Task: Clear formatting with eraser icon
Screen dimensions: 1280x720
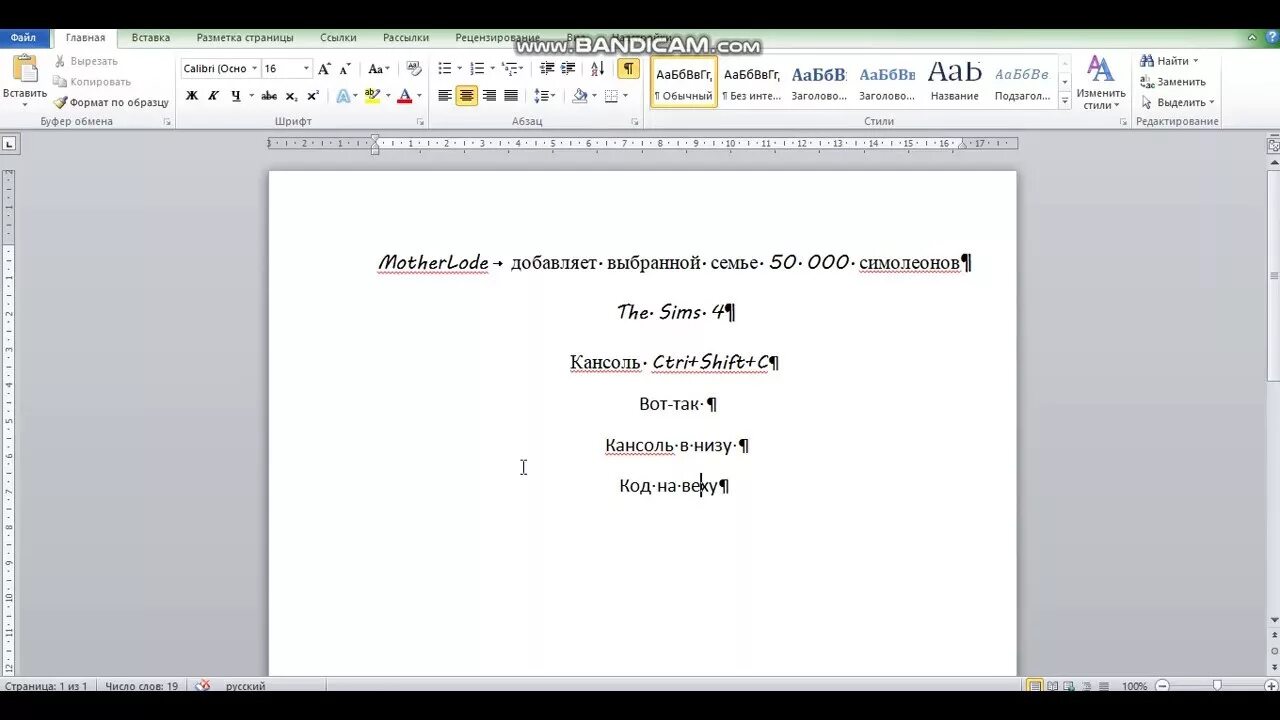Action: pyautogui.click(x=414, y=69)
